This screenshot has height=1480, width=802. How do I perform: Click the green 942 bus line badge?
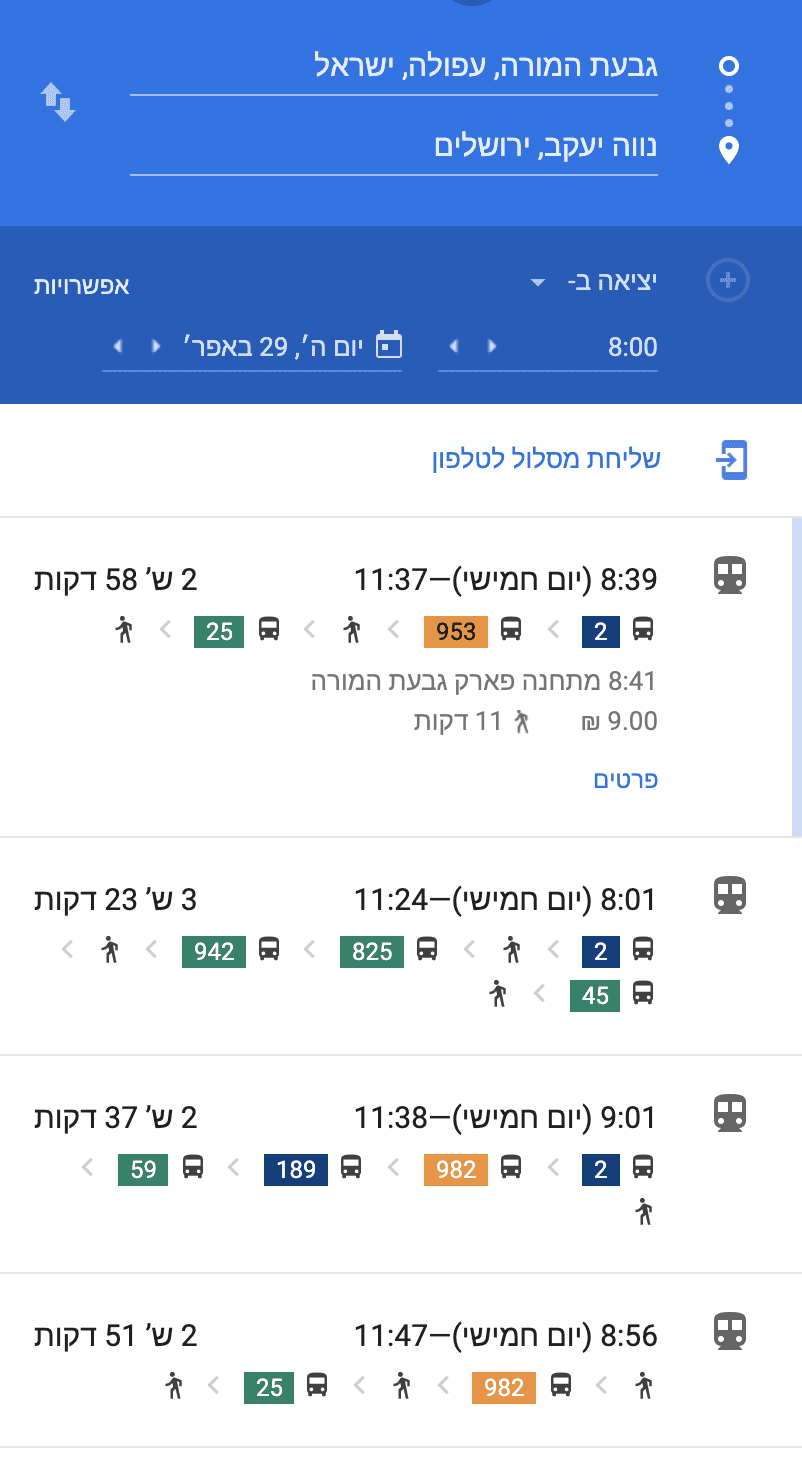point(214,950)
